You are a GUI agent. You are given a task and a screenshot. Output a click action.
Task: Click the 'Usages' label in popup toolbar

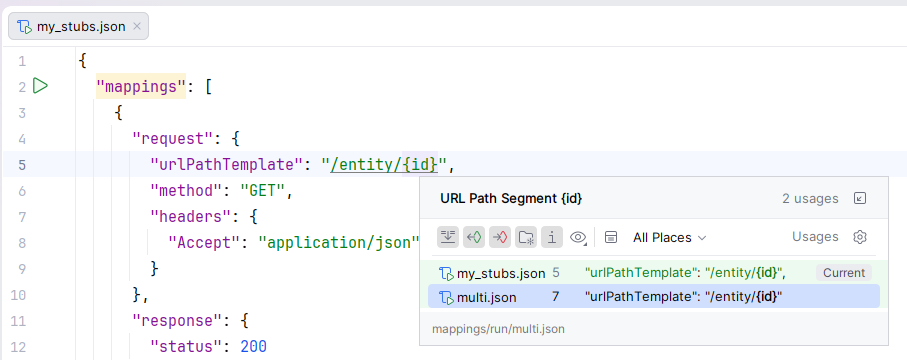coord(815,237)
